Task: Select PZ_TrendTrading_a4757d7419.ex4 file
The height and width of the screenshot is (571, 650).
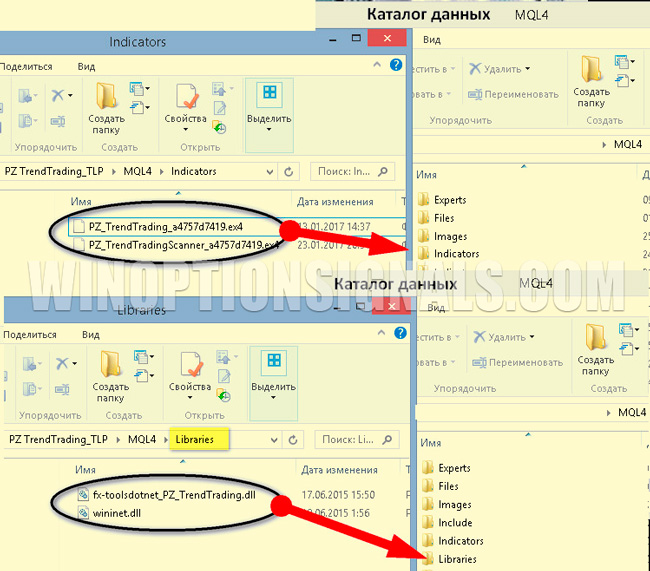Action: point(165,225)
